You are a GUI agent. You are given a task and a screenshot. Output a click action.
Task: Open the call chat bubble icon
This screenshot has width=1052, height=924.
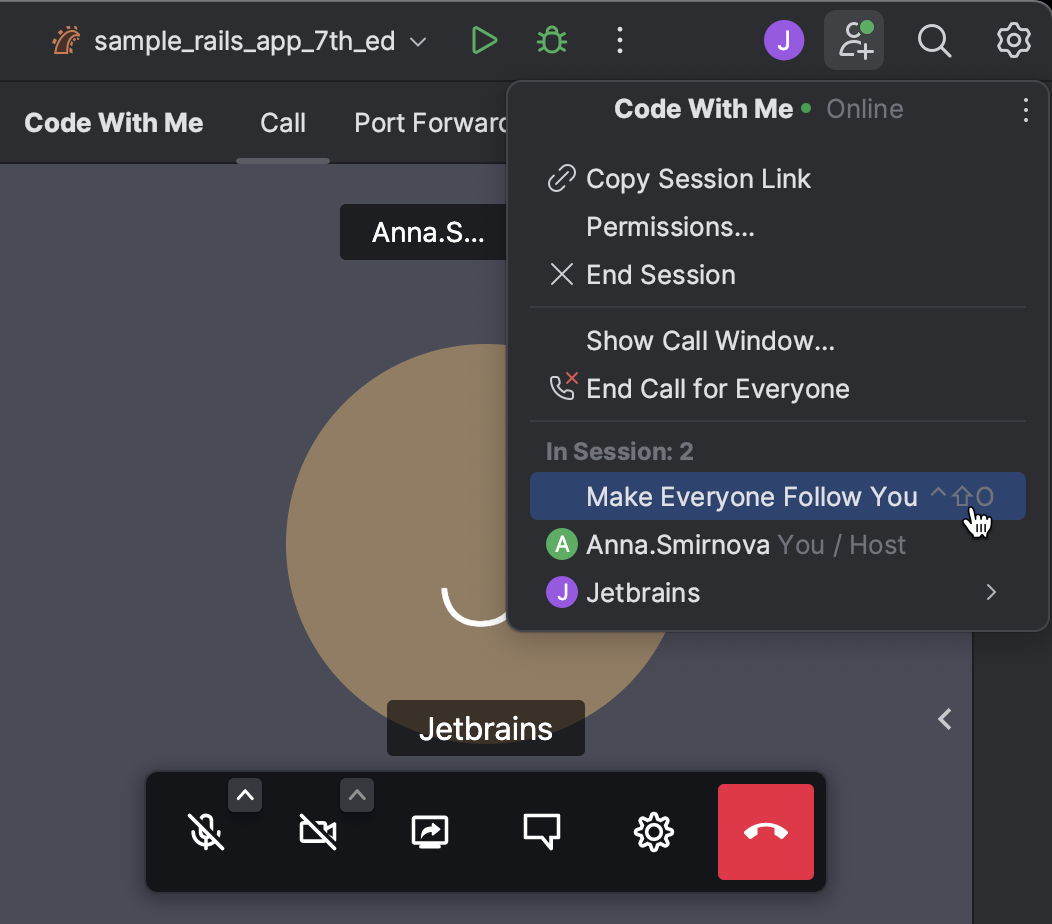click(541, 832)
